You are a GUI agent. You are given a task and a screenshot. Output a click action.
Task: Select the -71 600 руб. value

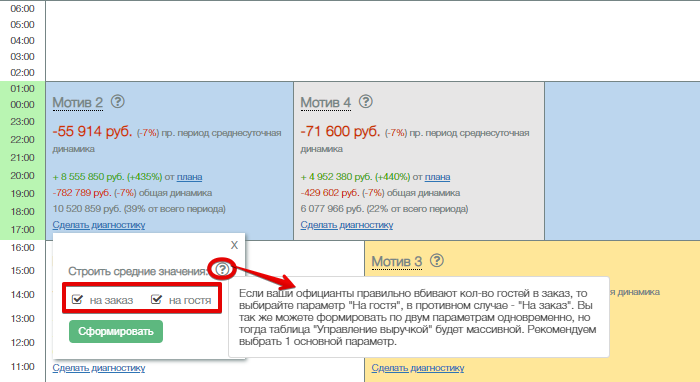click(x=340, y=131)
